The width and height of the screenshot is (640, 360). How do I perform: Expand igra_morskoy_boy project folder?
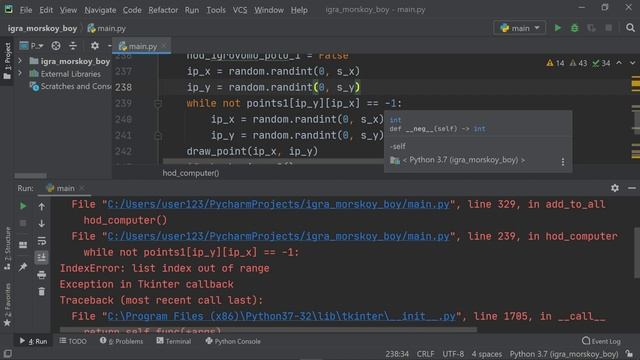coord(20,61)
